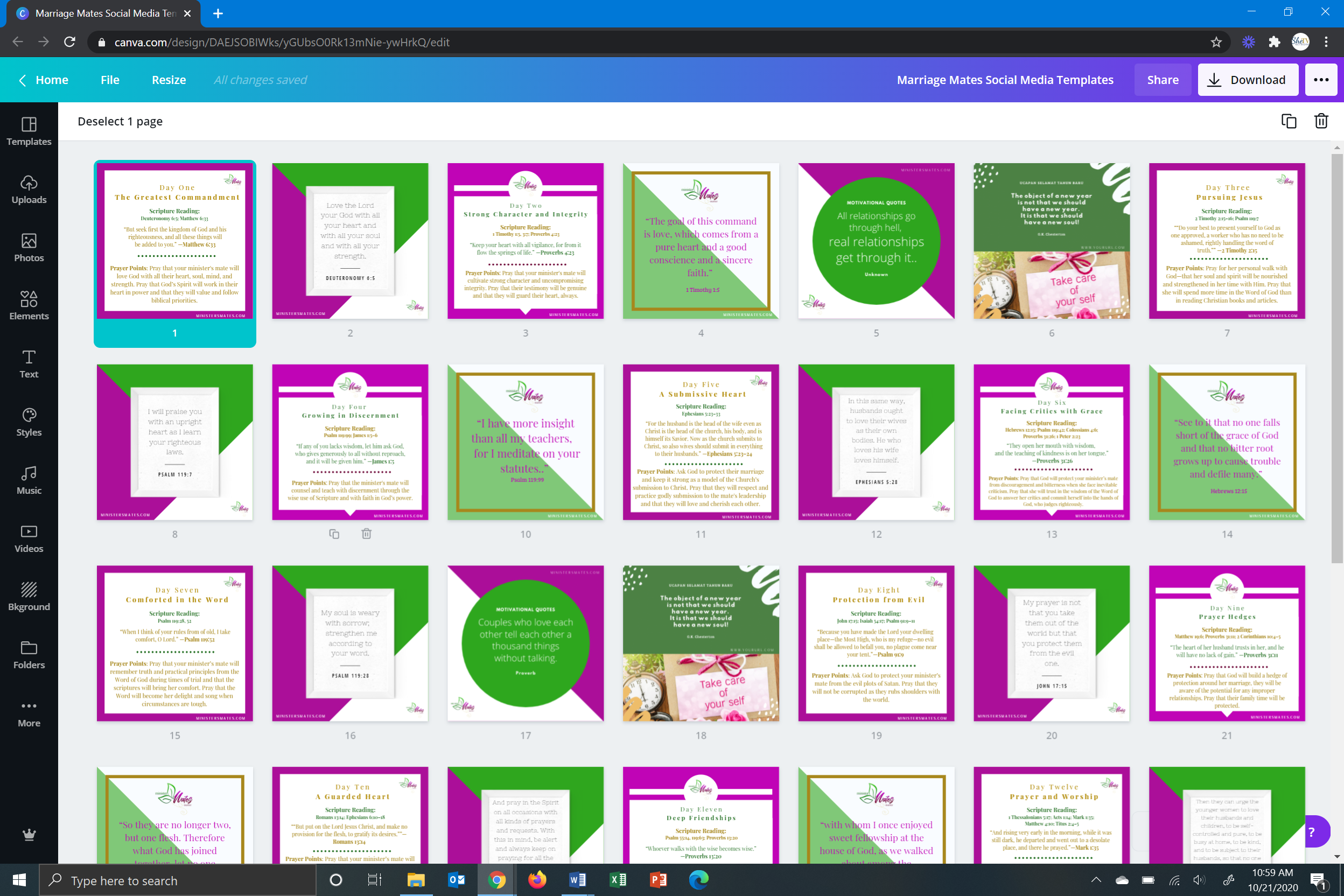Show hidden system tray icons
Viewport: 1344px width, 896px height.
pyautogui.click(x=1095, y=880)
